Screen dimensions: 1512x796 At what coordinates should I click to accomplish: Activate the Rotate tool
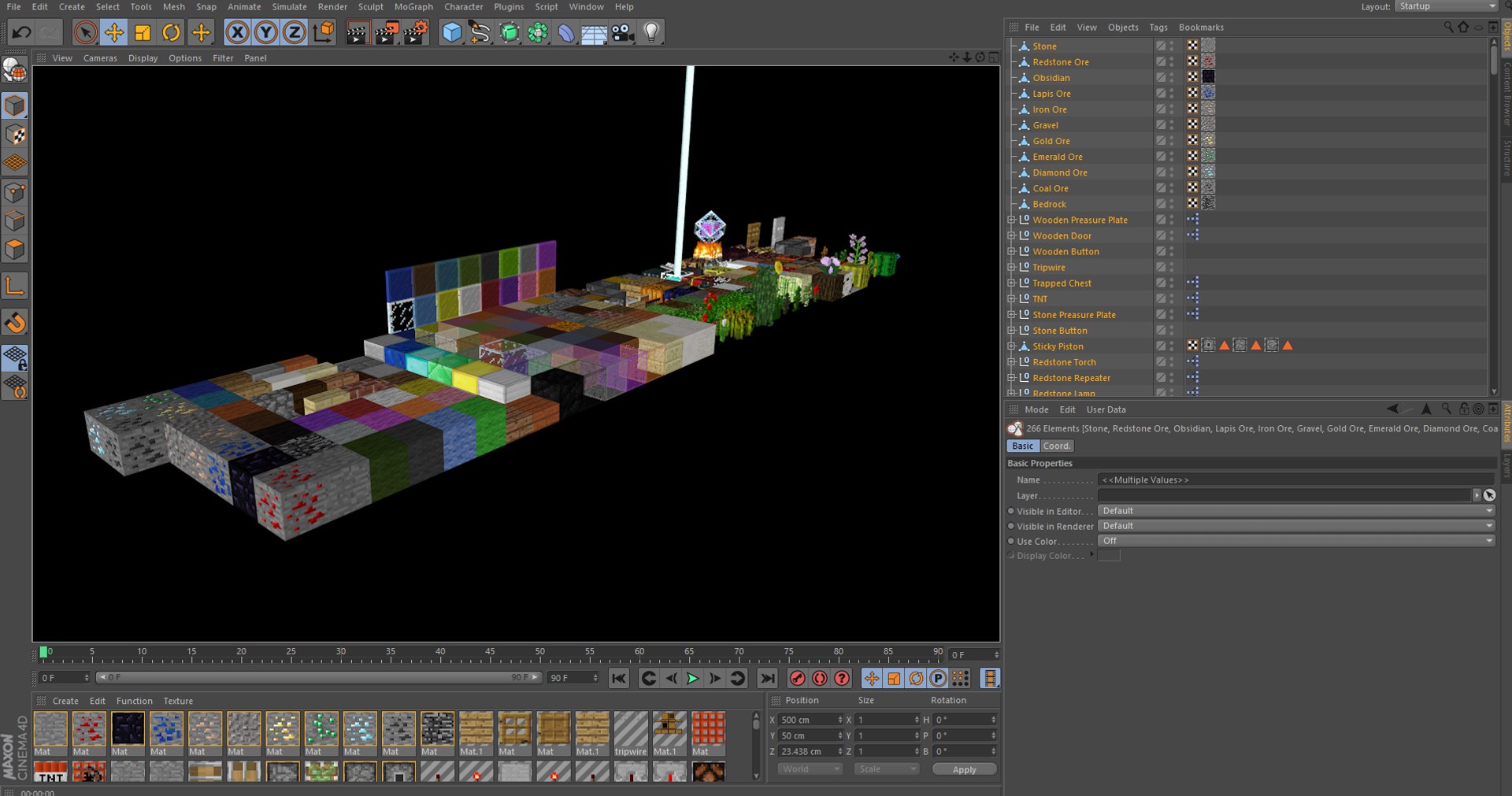point(171,32)
